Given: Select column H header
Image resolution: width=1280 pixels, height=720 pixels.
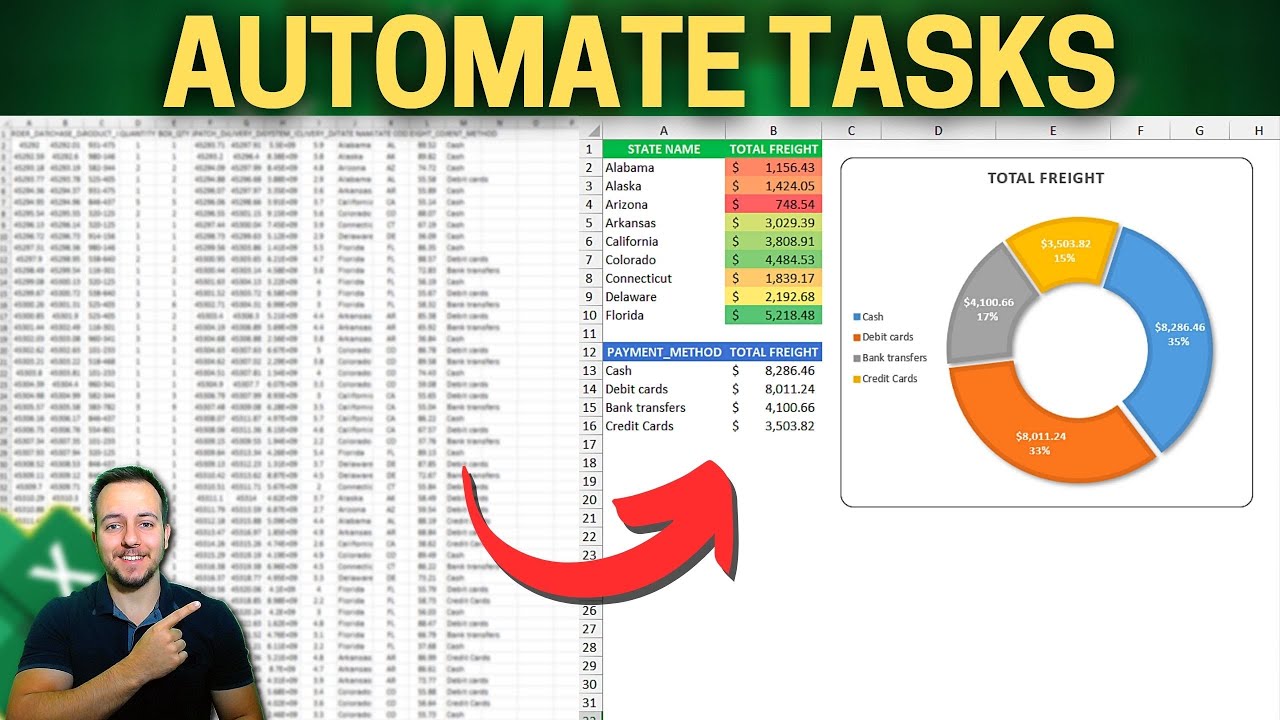Looking at the screenshot, I should point(1259,130).
